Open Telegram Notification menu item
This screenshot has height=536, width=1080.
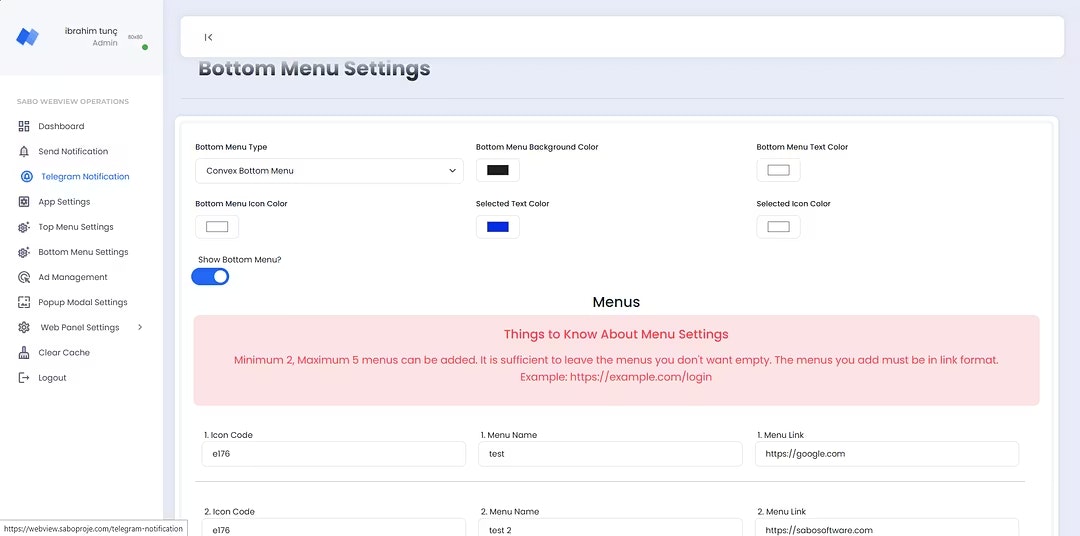pyautogui.click(x=85, y=176)
